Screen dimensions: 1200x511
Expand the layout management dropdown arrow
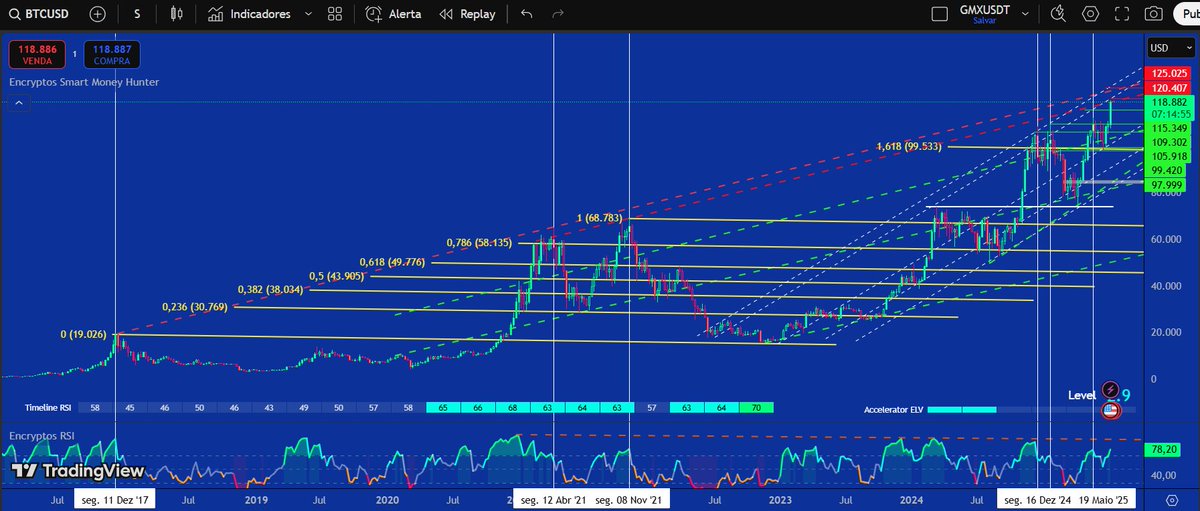coord(1026,15)
